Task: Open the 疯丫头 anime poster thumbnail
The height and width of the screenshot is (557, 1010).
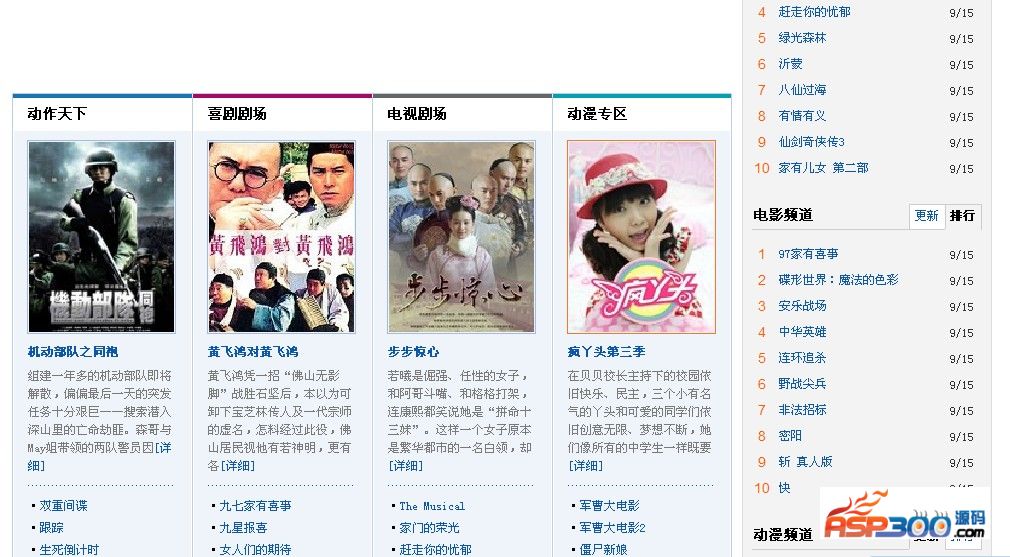Action: click(x=642, y=237)
